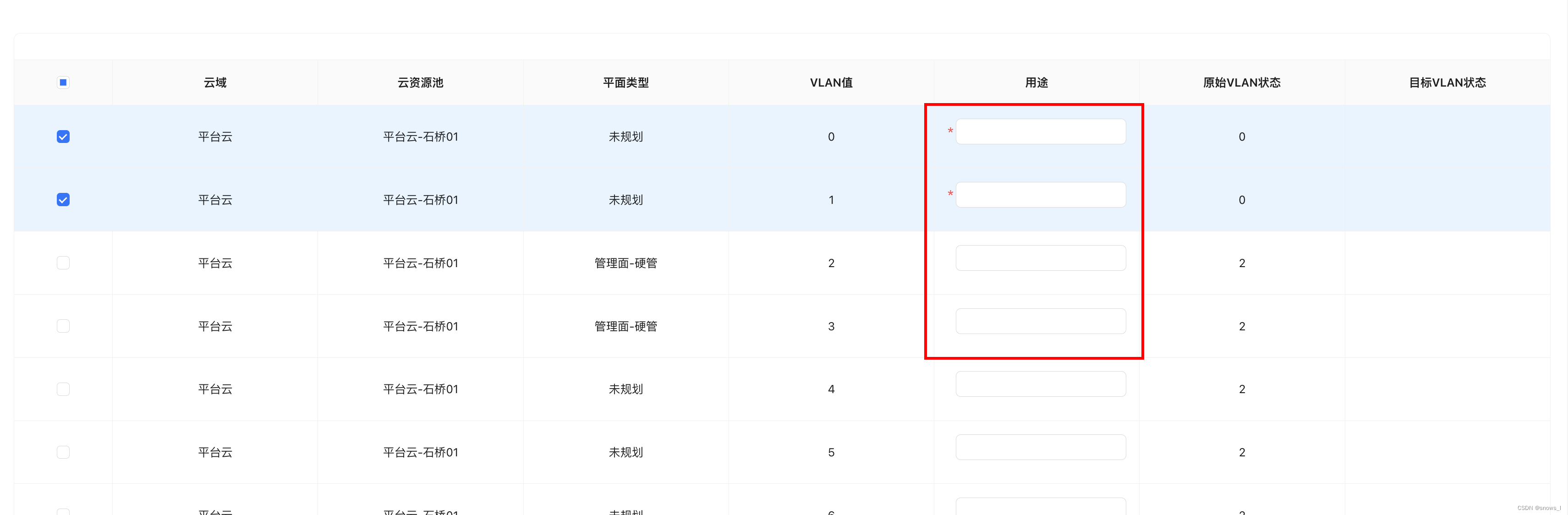Click the 用途 field in VLAN 2 row
Screen dimensions: 1568x515
(x=1040, y=258)
